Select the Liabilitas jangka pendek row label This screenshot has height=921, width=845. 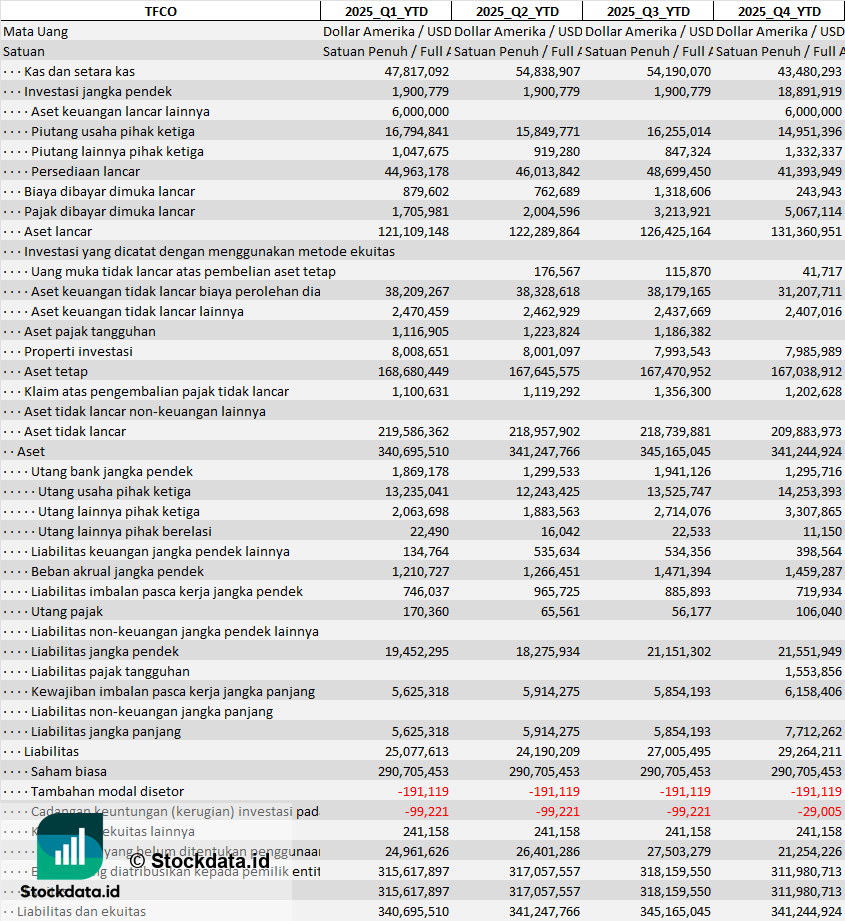pyautogui.click(x=105, y=651)
